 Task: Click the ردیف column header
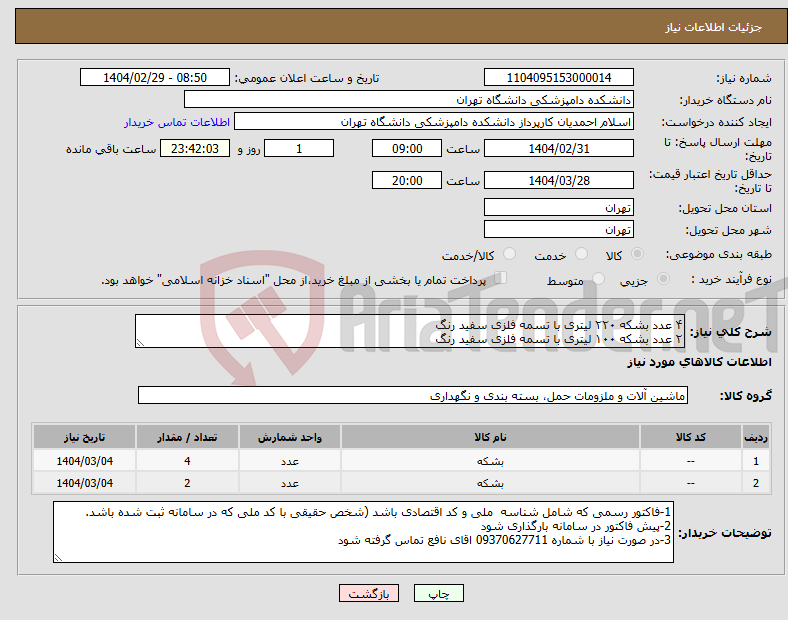point(756,437)
